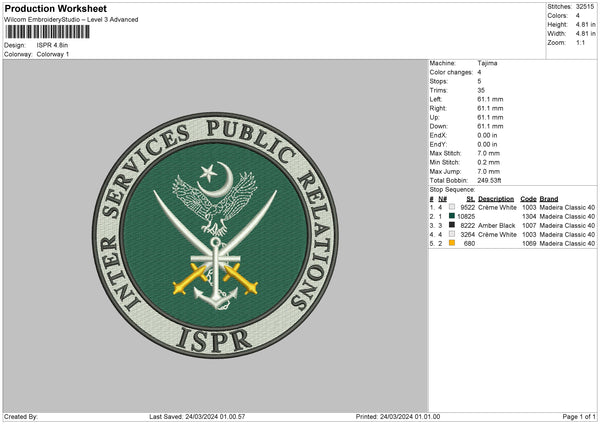This screenshot has width=600, height=424.
Task: Select the Amber Black swatch in stop 3
Action: 452,225
